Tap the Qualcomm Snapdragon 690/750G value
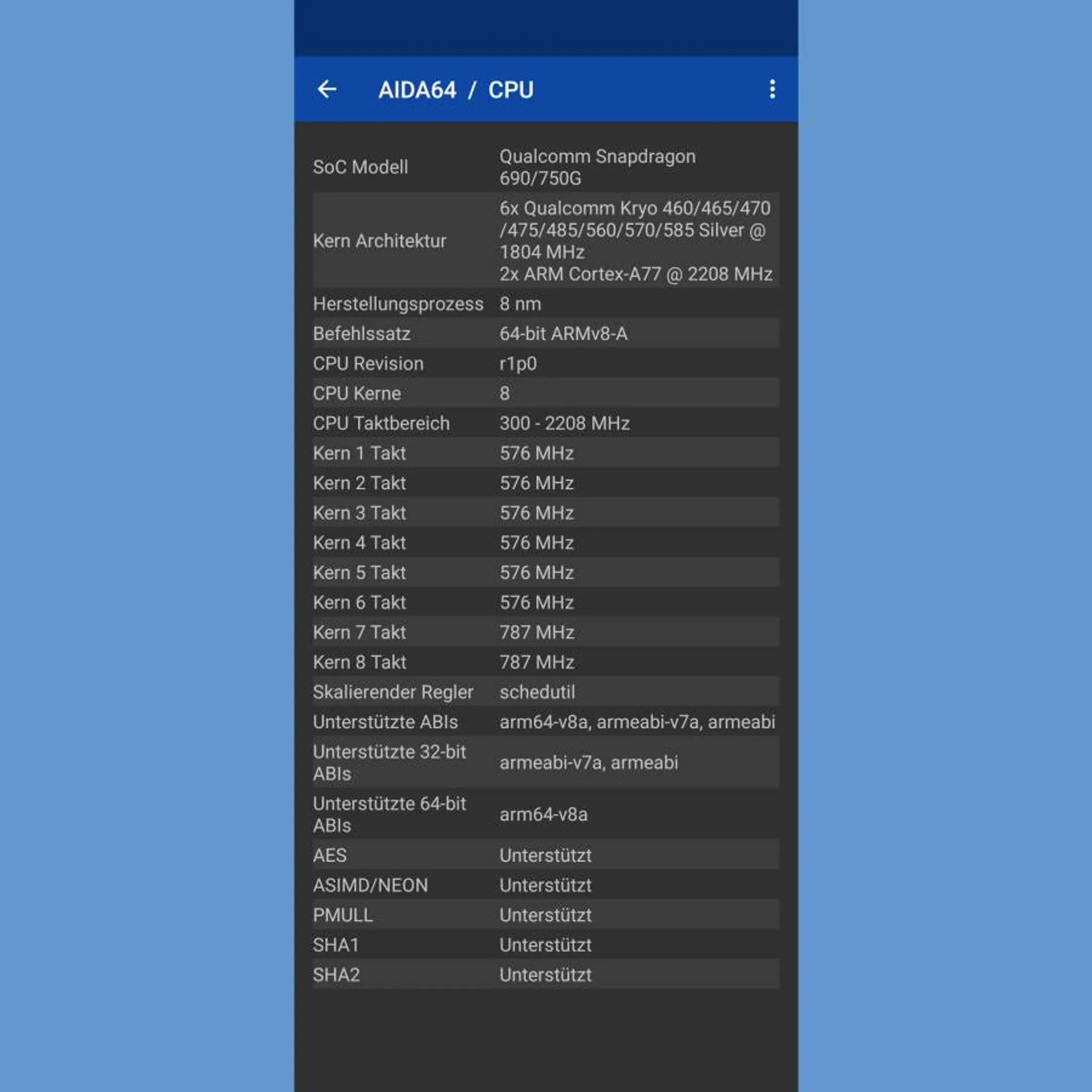 tap(597, 167)
